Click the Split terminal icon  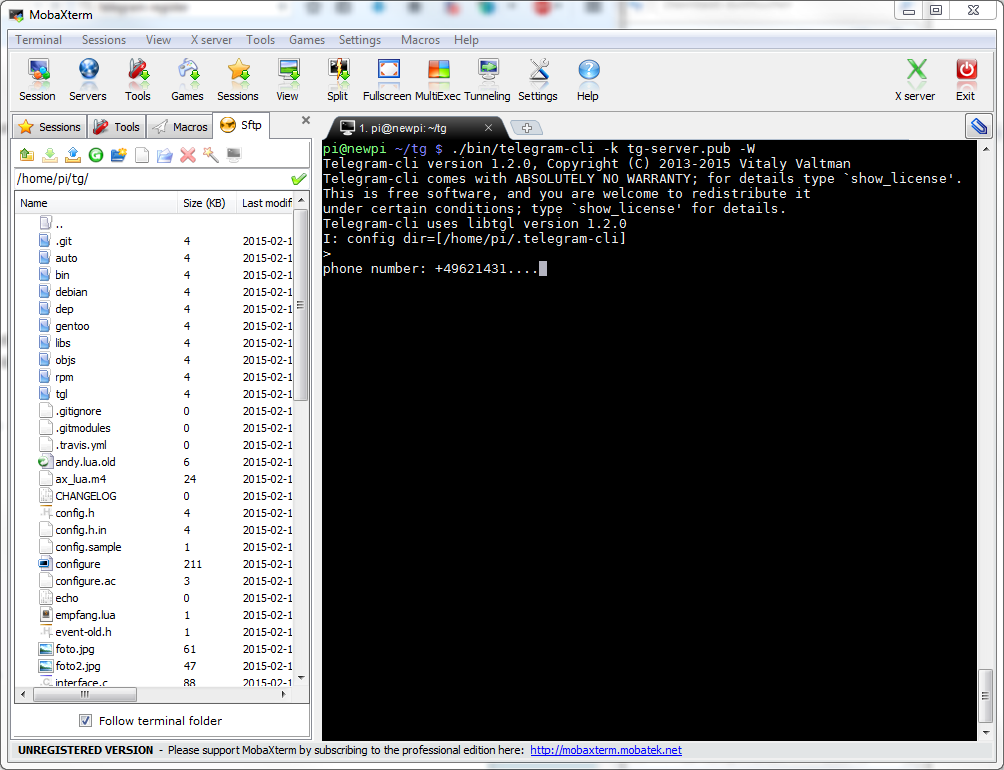337,79
